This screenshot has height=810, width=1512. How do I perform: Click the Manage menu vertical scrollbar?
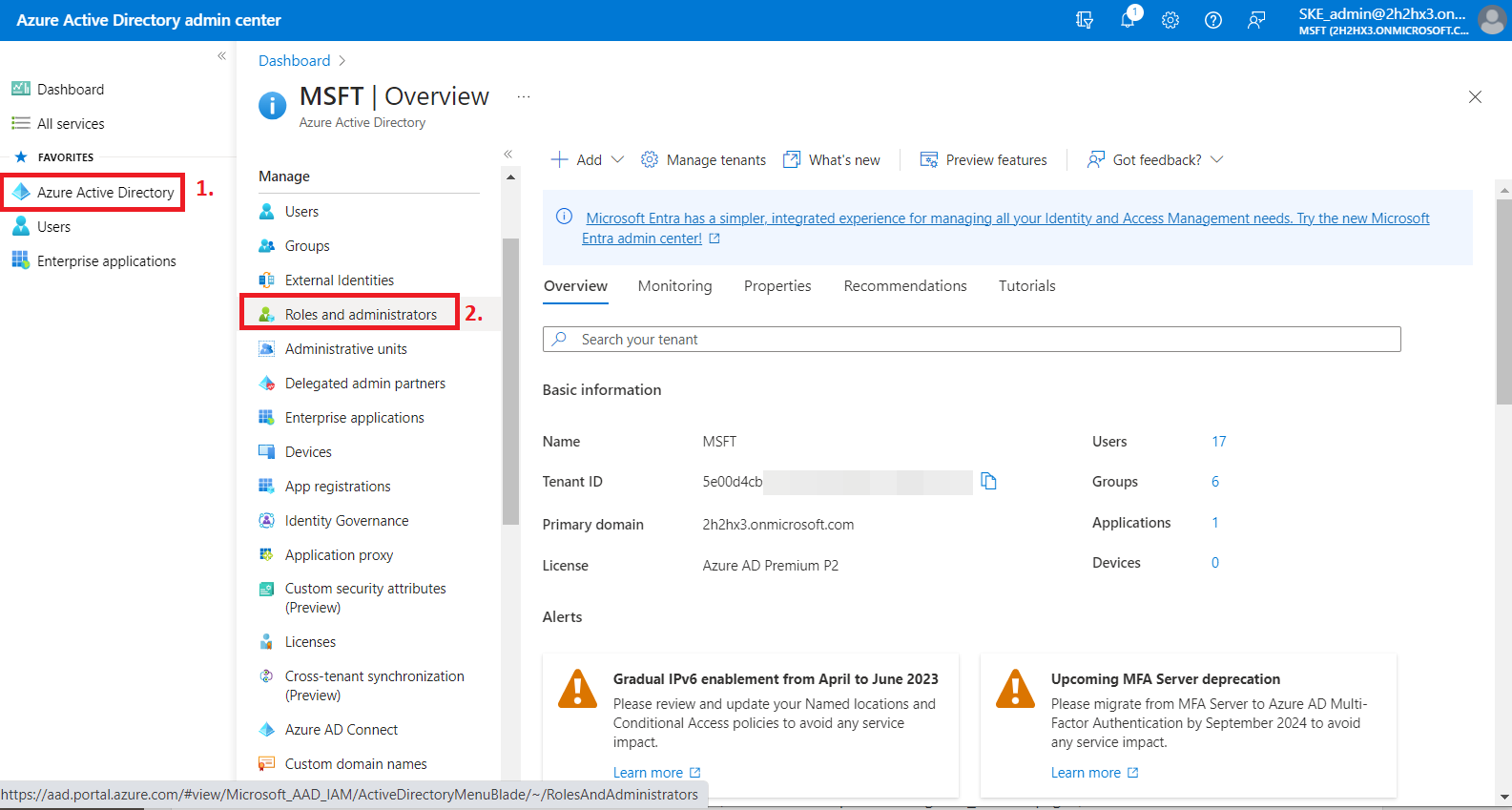coord(510,382)
